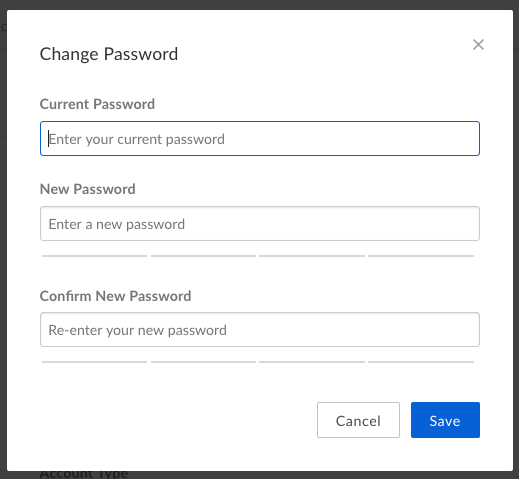The height and width of the screenshot is (479, 519).
Task: Click second strength bar segment under New Password
Action: [x=203, y=256]
